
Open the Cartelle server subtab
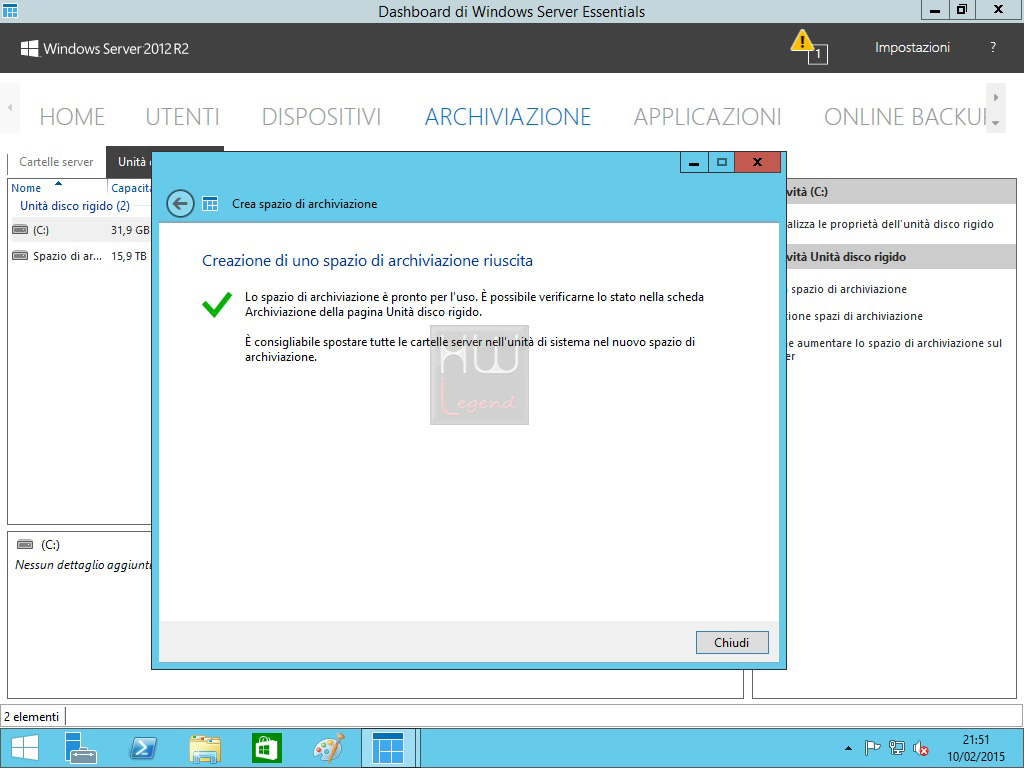tap(56, 162)
